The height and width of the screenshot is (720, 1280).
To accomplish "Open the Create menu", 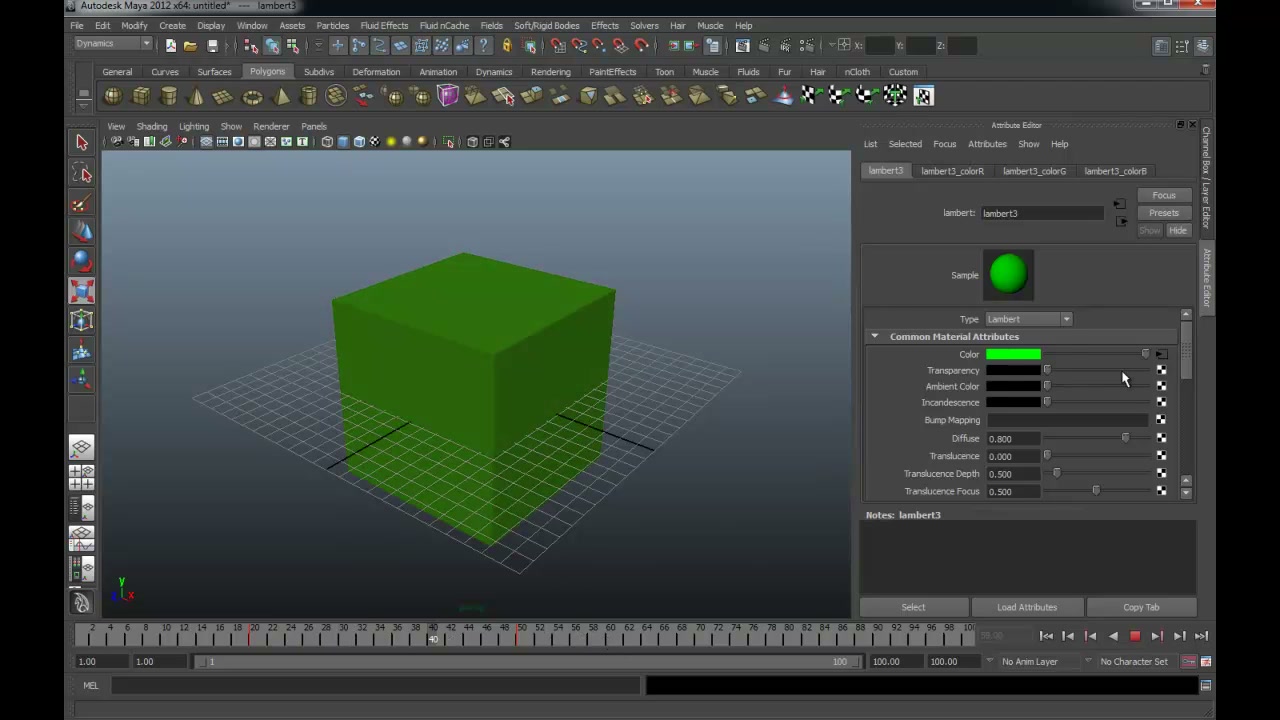I will 172,25.
